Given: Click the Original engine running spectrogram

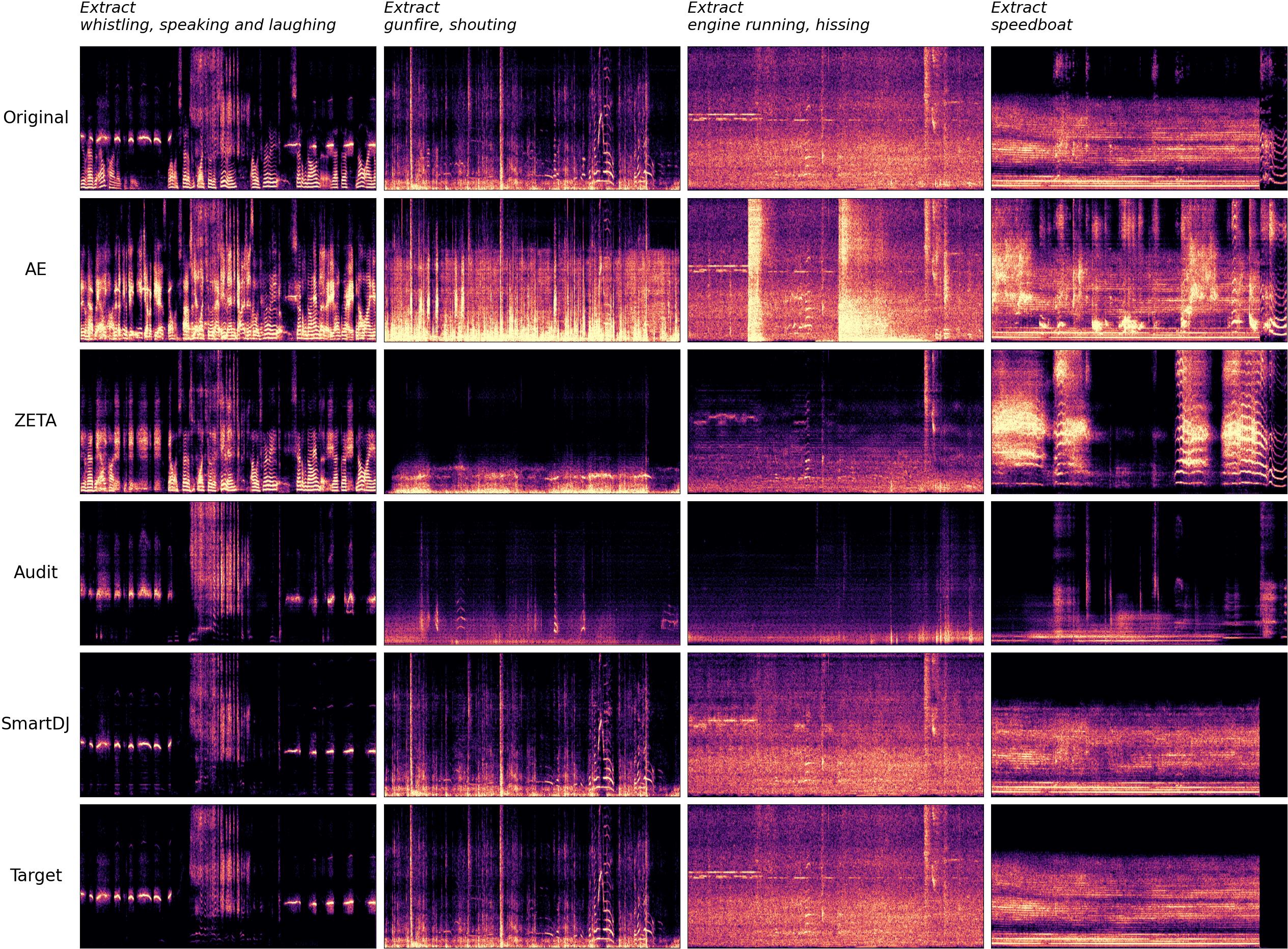Looking at the screenshot, I should (x=835, y=118).
